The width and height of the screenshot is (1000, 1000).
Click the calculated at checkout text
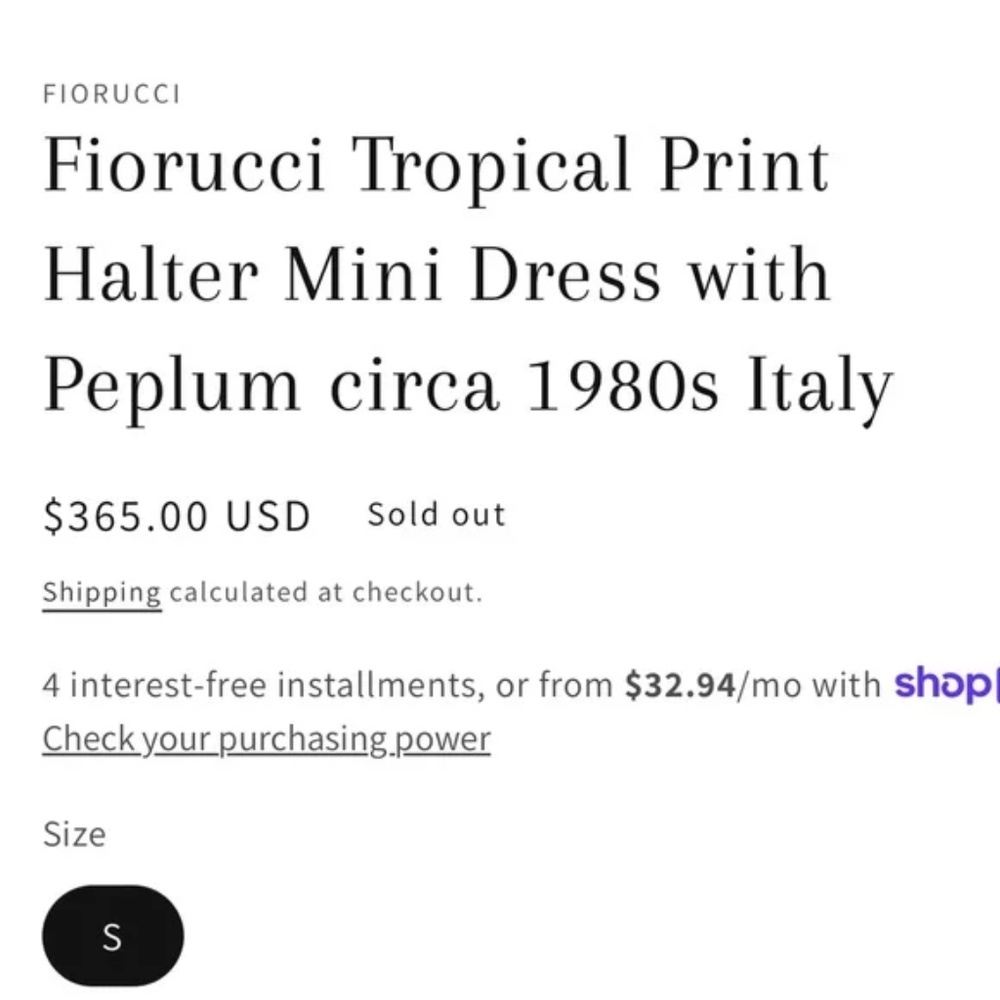click(x=325, y=592)
